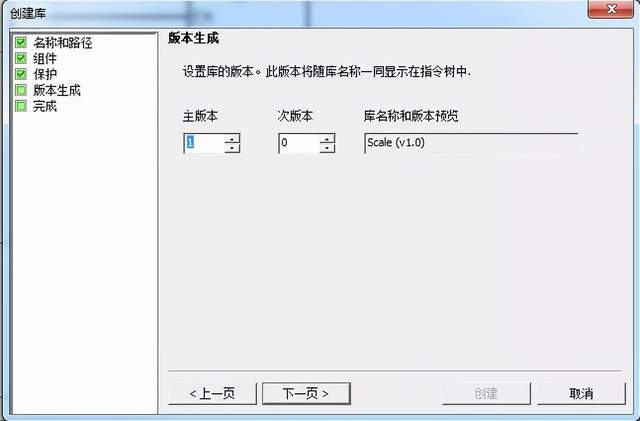The image size is (640, 421).
Task: Click into the 主版本 number field
Action: [x=204, y=143]
